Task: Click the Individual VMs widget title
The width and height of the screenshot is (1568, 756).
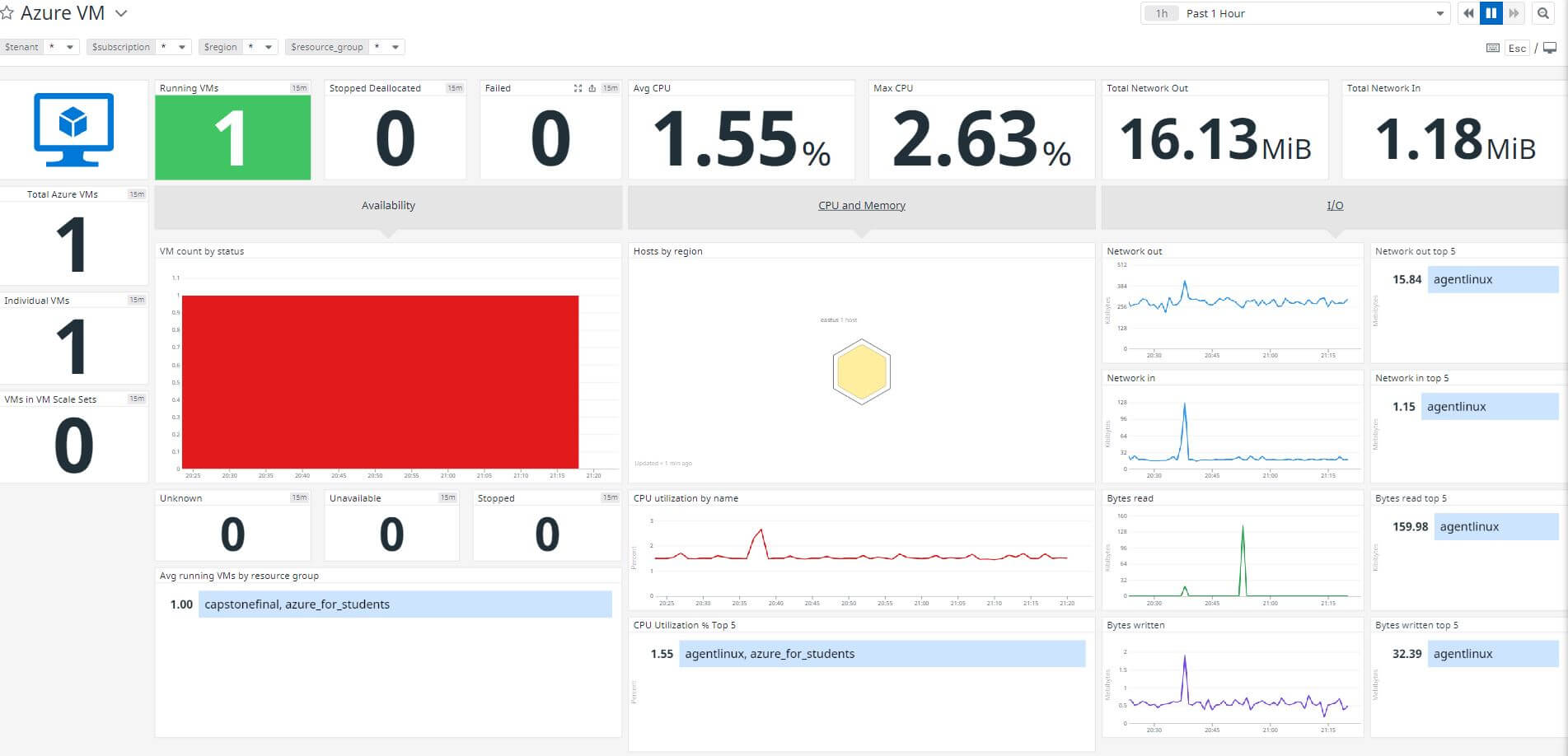Action: point(37,301)
